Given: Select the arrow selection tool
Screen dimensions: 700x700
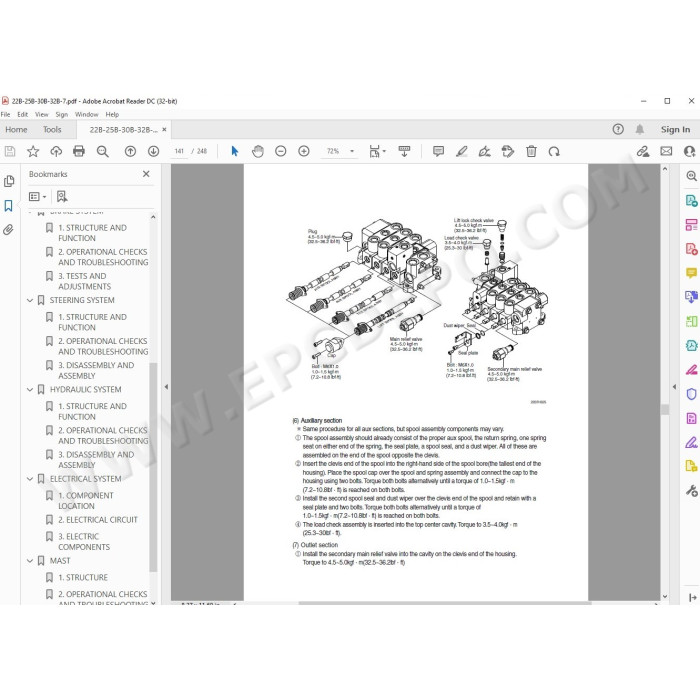Looking at the screenshot, I should click(x=235, y=151).
